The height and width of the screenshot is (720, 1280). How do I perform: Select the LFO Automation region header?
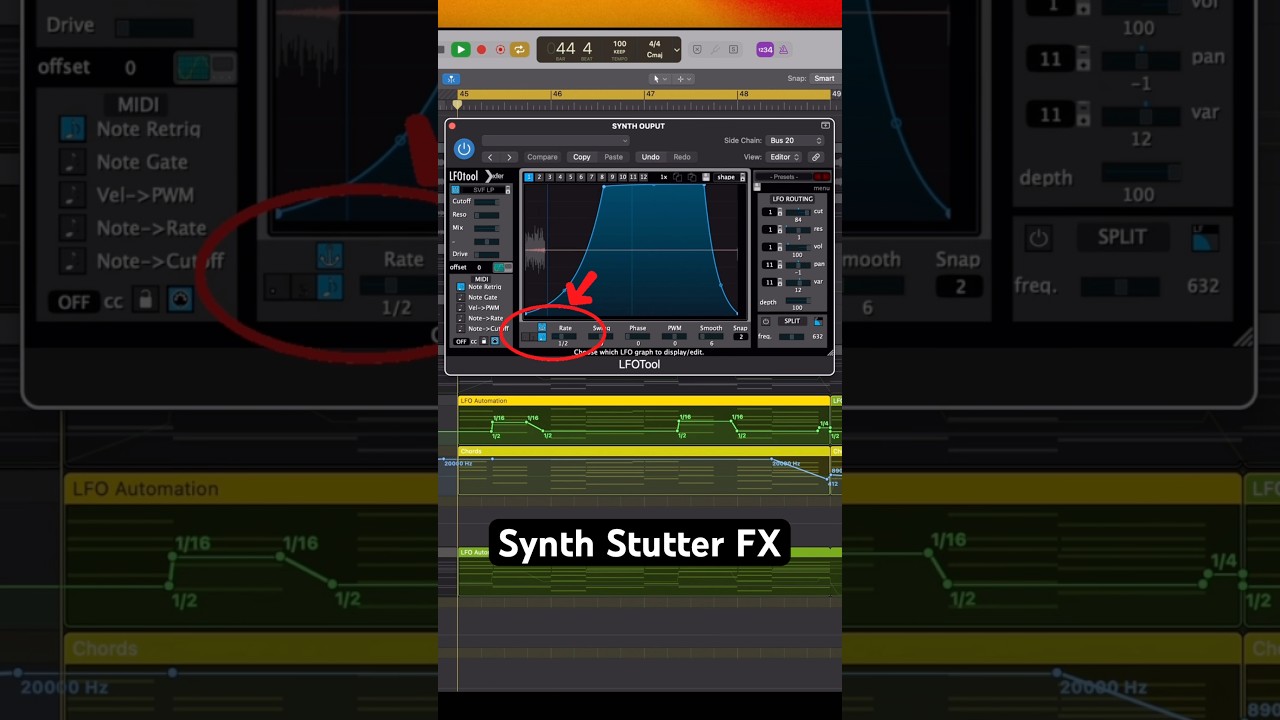coord(644,401)
